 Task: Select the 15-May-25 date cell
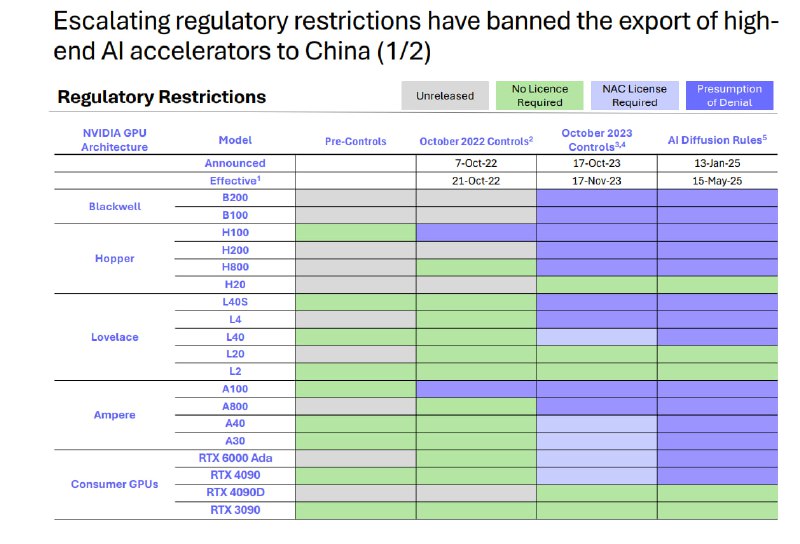[717, 181]
